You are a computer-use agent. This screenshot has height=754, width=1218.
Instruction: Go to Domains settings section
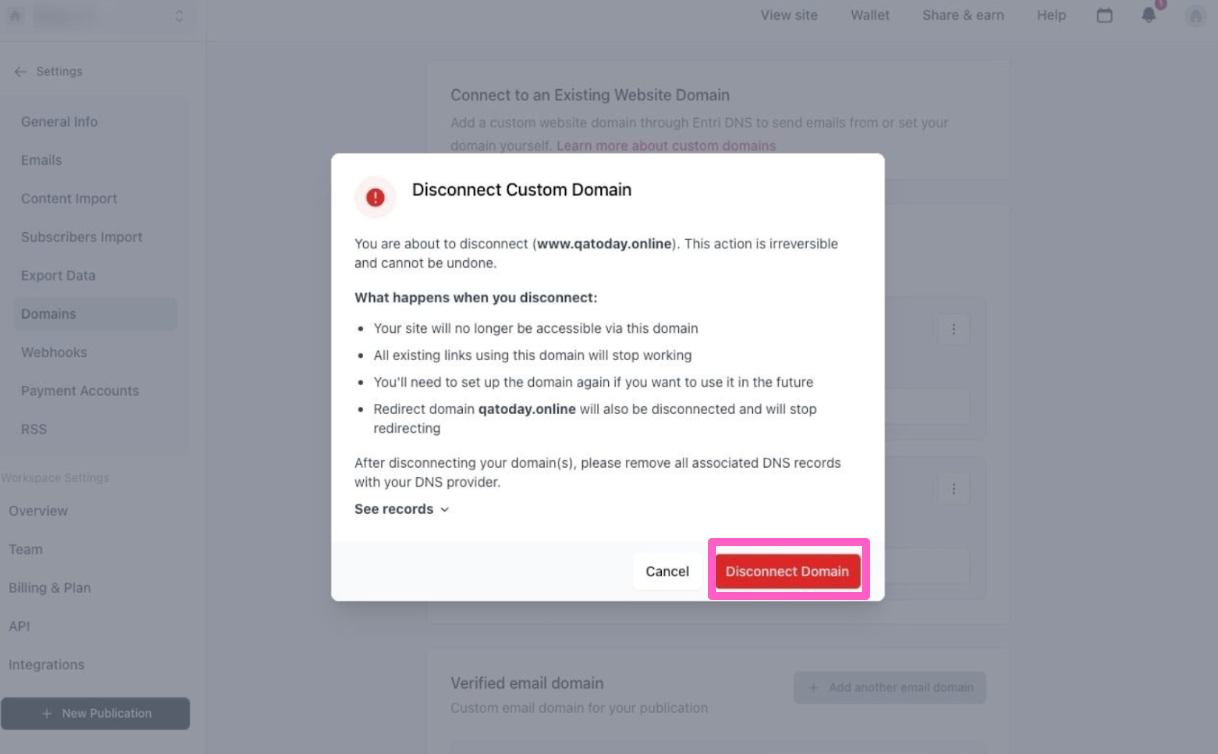48,314
